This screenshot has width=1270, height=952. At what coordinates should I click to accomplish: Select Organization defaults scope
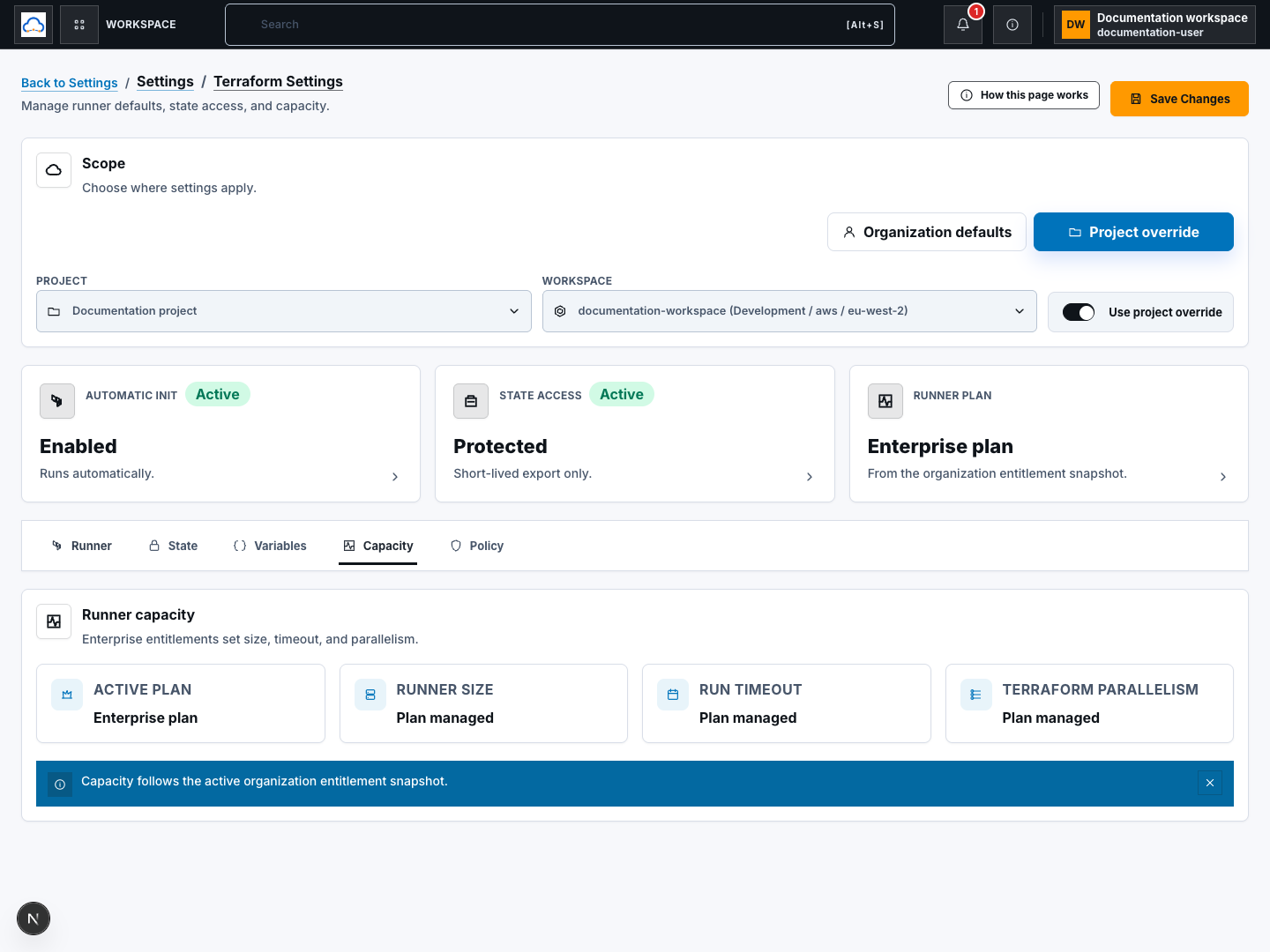point(927,232)
